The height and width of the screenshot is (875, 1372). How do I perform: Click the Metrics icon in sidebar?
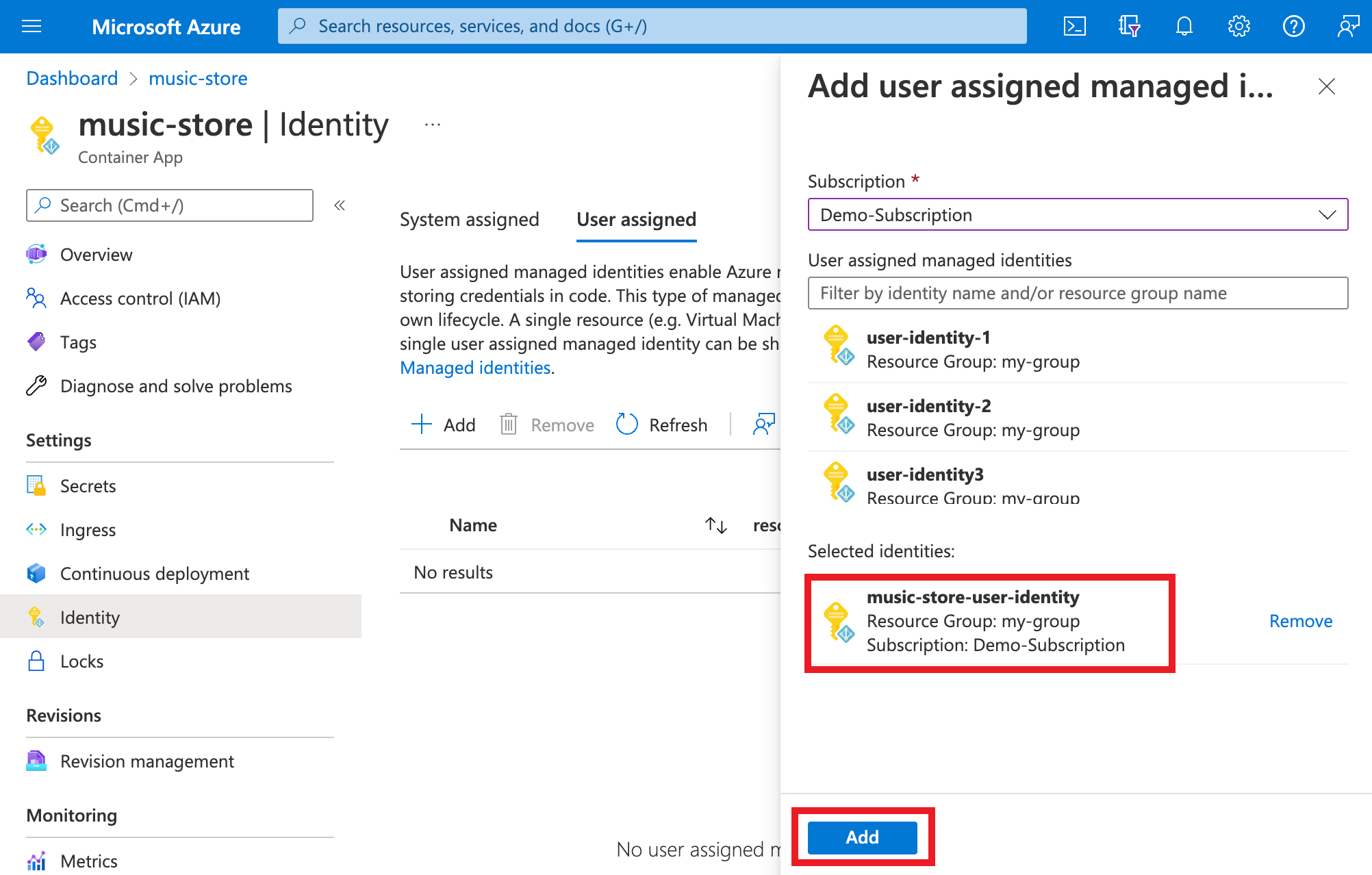pos(37,859)
